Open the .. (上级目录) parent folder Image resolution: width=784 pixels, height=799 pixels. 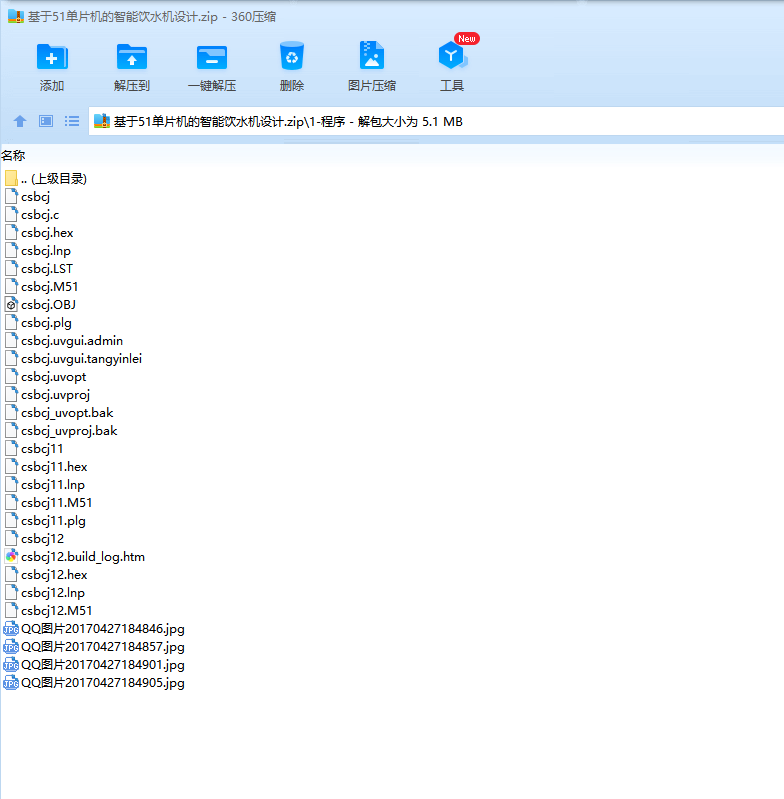(x=46, y=179)
